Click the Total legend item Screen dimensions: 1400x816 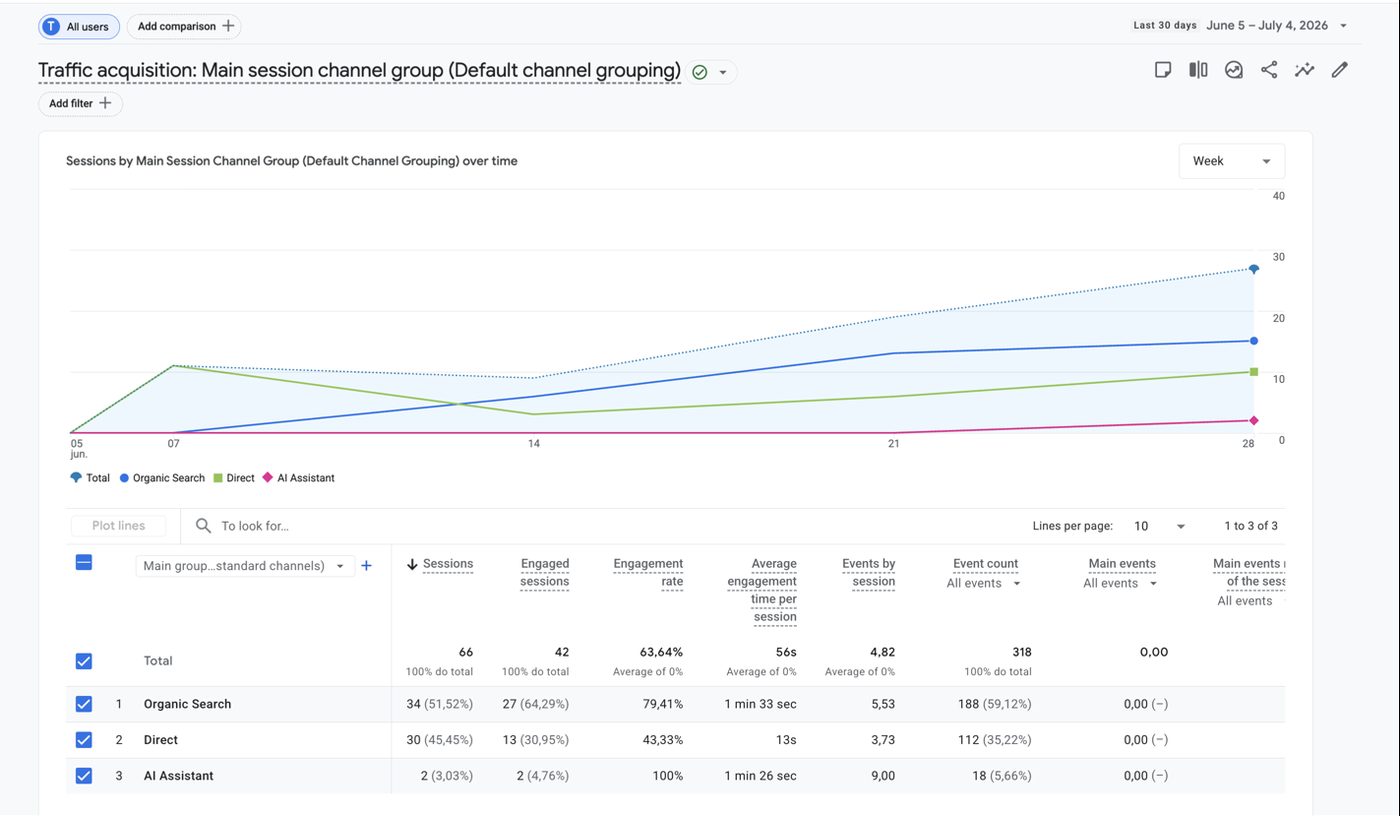90,478
